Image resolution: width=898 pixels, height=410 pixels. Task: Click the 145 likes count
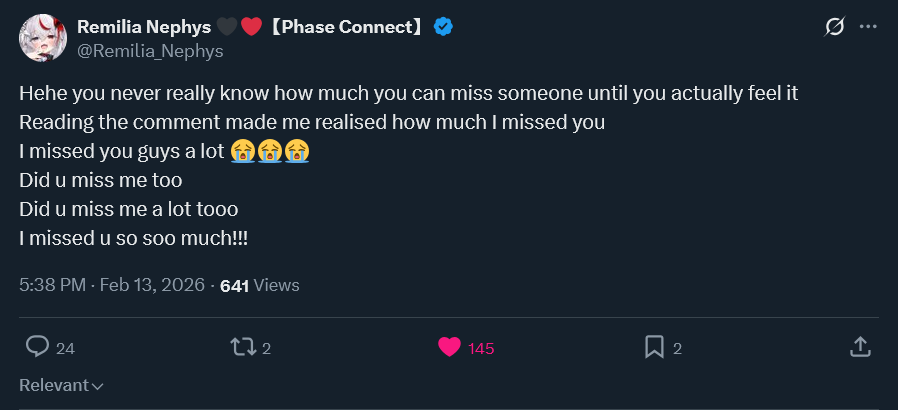481,348
